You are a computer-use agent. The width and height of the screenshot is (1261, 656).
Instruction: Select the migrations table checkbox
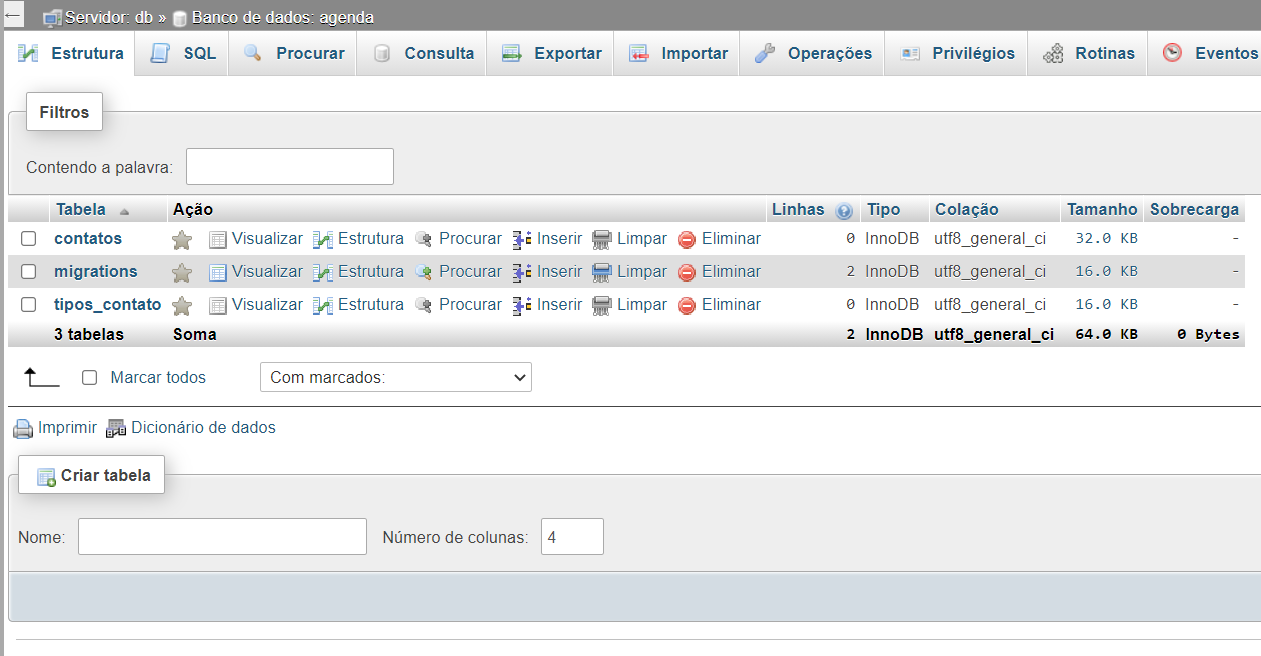coord(29,272)
